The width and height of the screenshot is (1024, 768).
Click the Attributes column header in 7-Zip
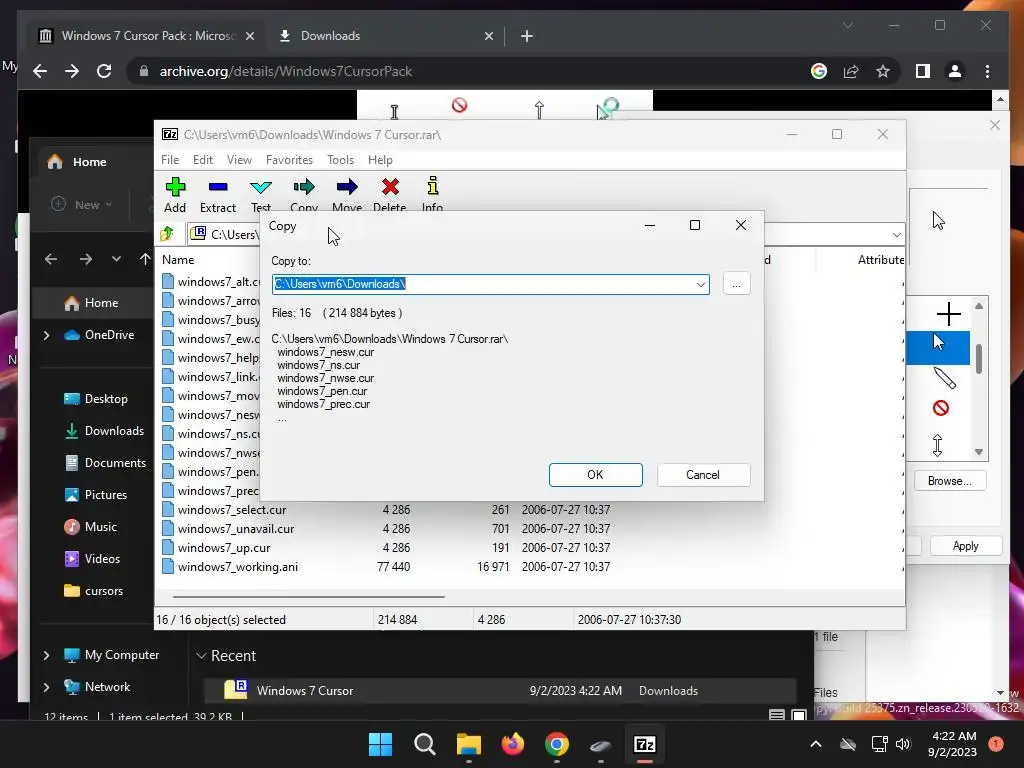[880, 259]
